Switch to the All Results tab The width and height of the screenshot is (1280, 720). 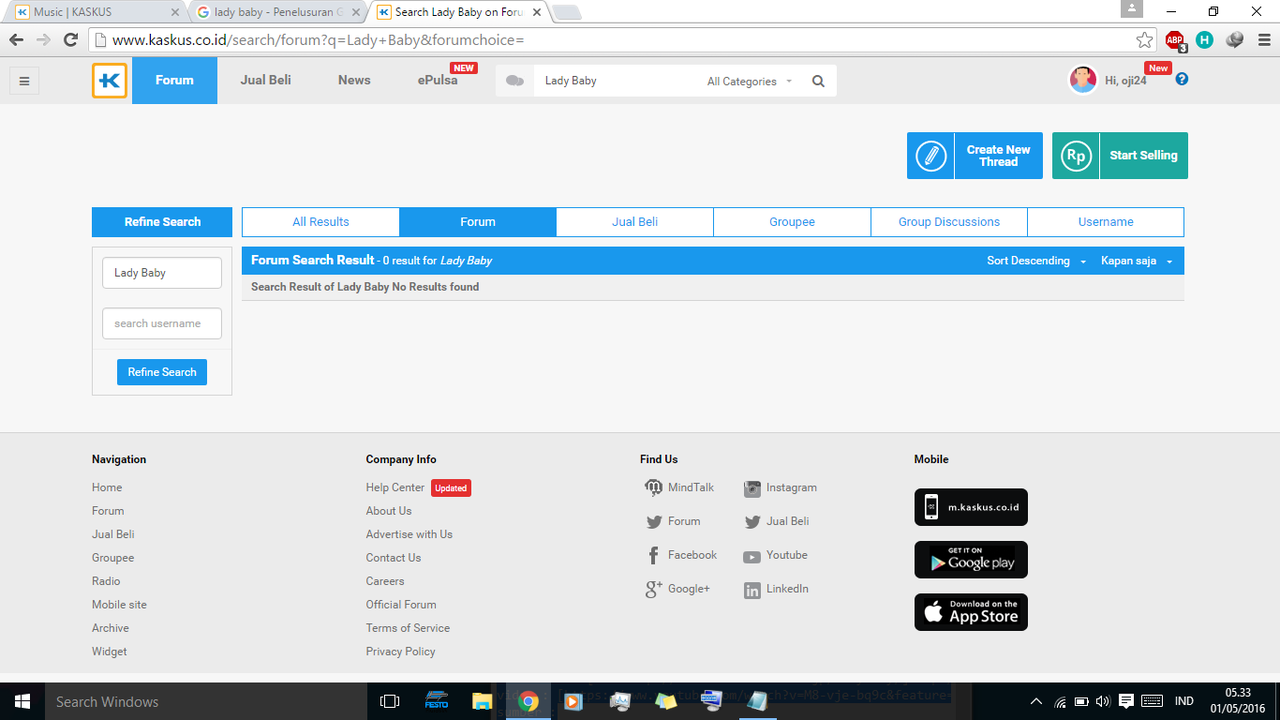[x=321, y=222]
